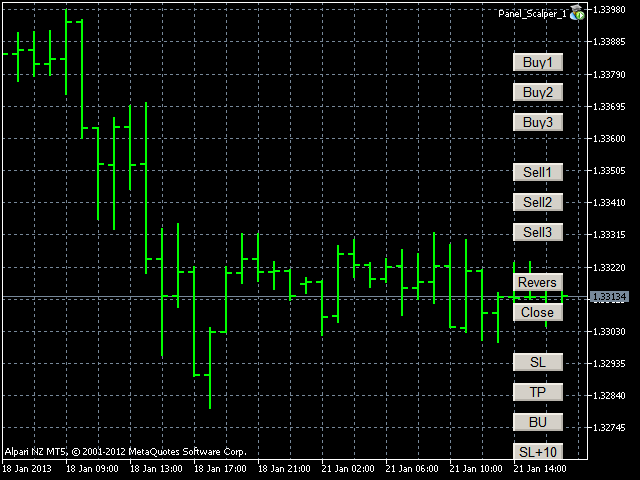Click price scale value 1.33220
Screen dimensions: 640x480
click(609, 267)
